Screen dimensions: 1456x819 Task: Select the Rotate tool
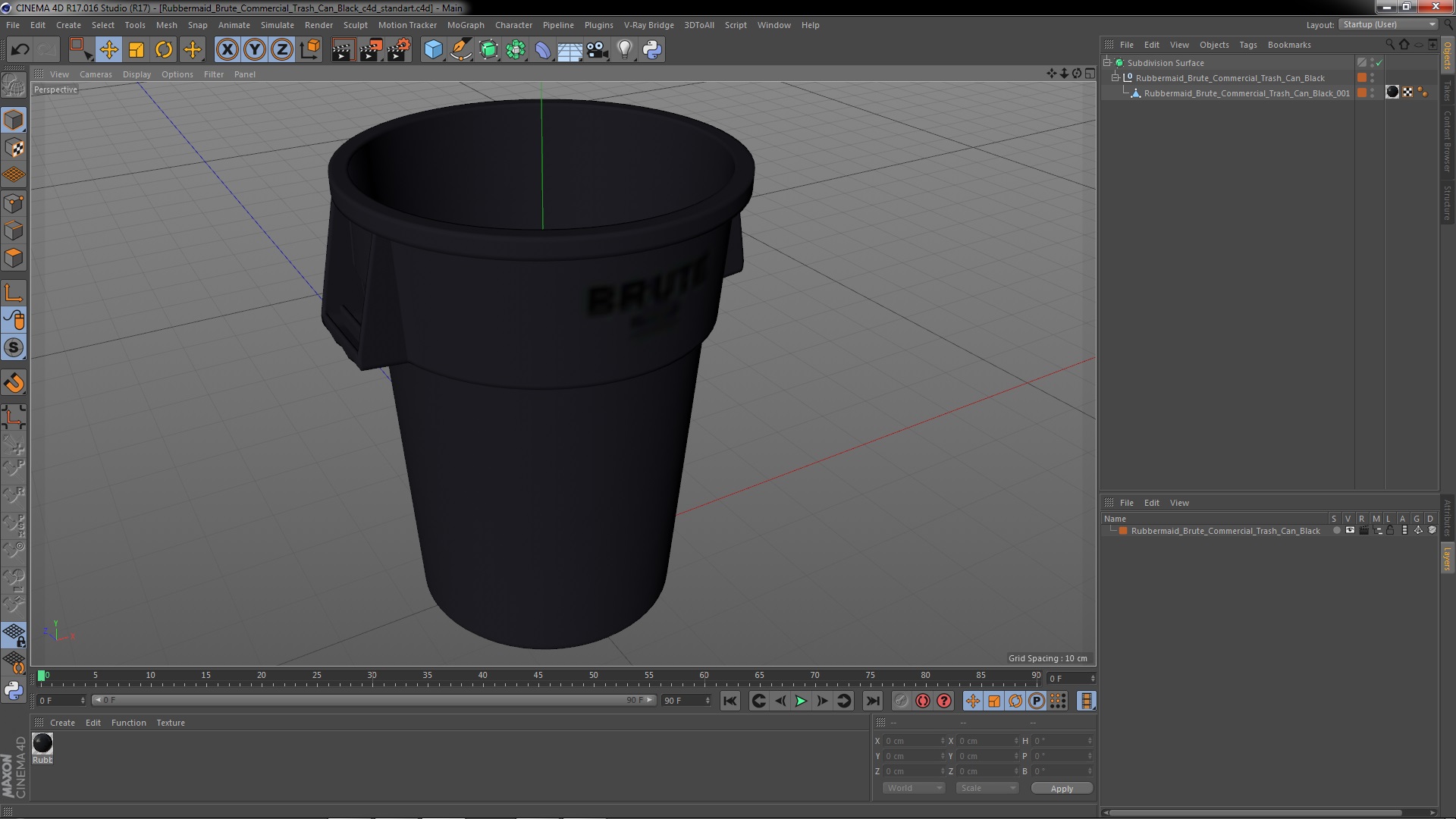(164, 50)
